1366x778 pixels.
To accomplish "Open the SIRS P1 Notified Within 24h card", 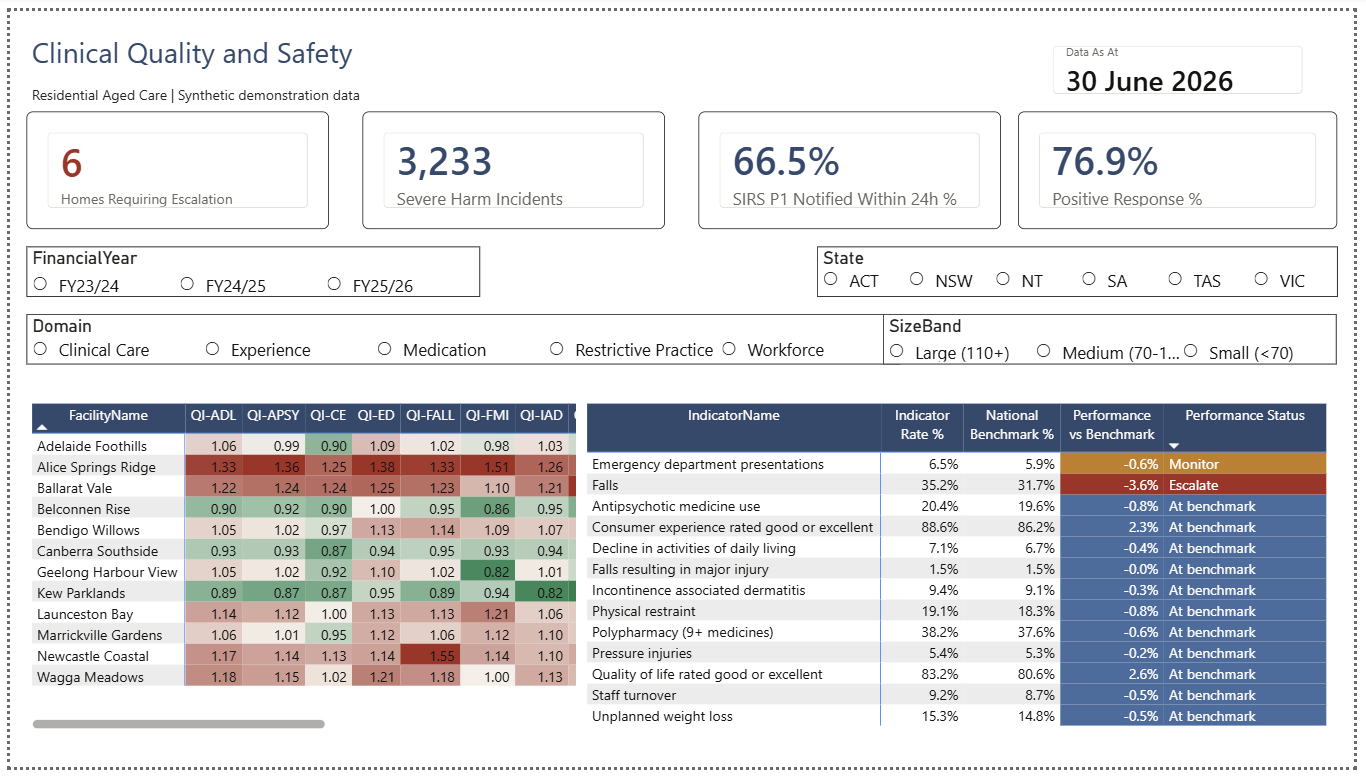I will tap(849, 171).
